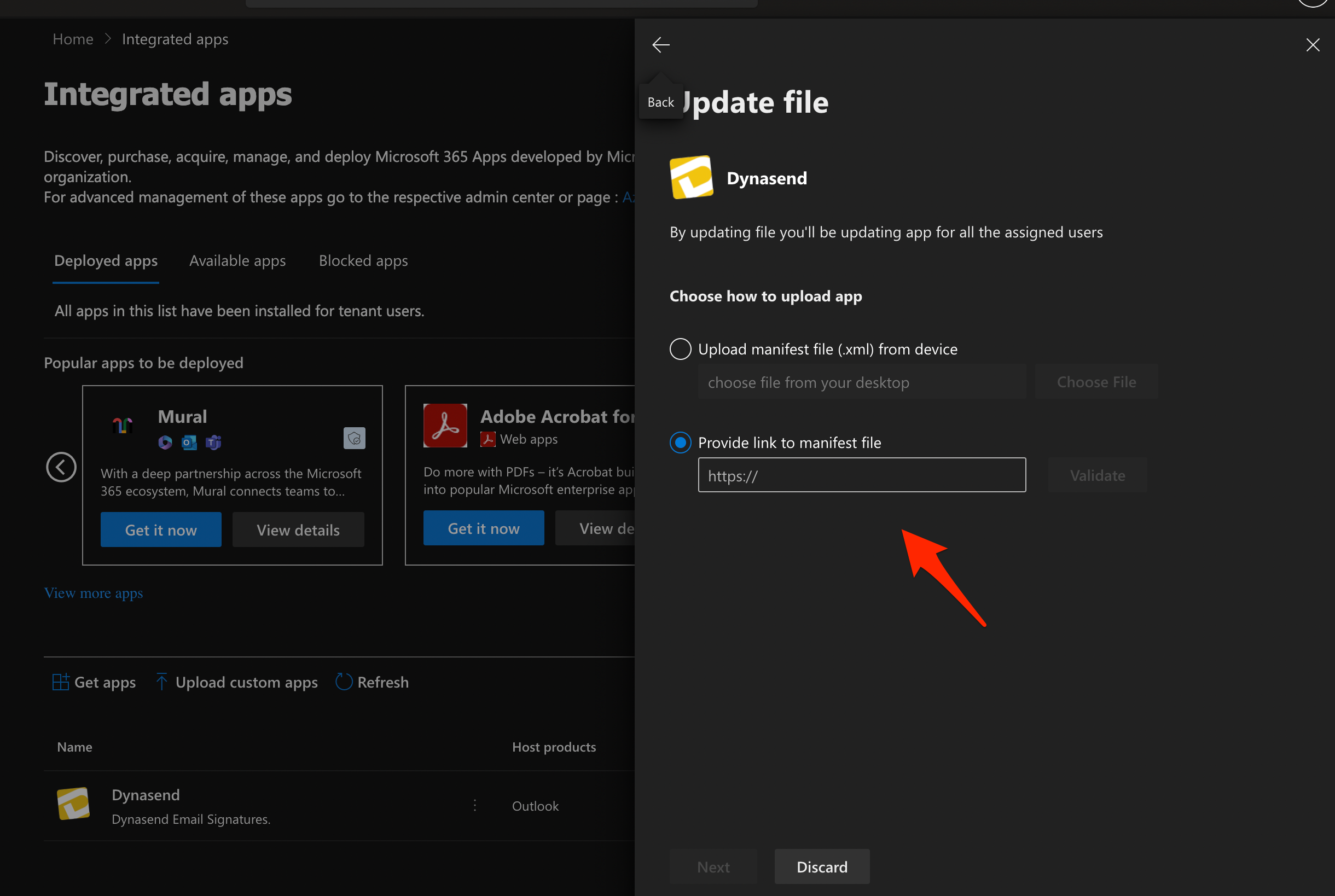Select Provide link to manifest file option
Viewport: 1335px width, 896px height.
tap(680, 443)
